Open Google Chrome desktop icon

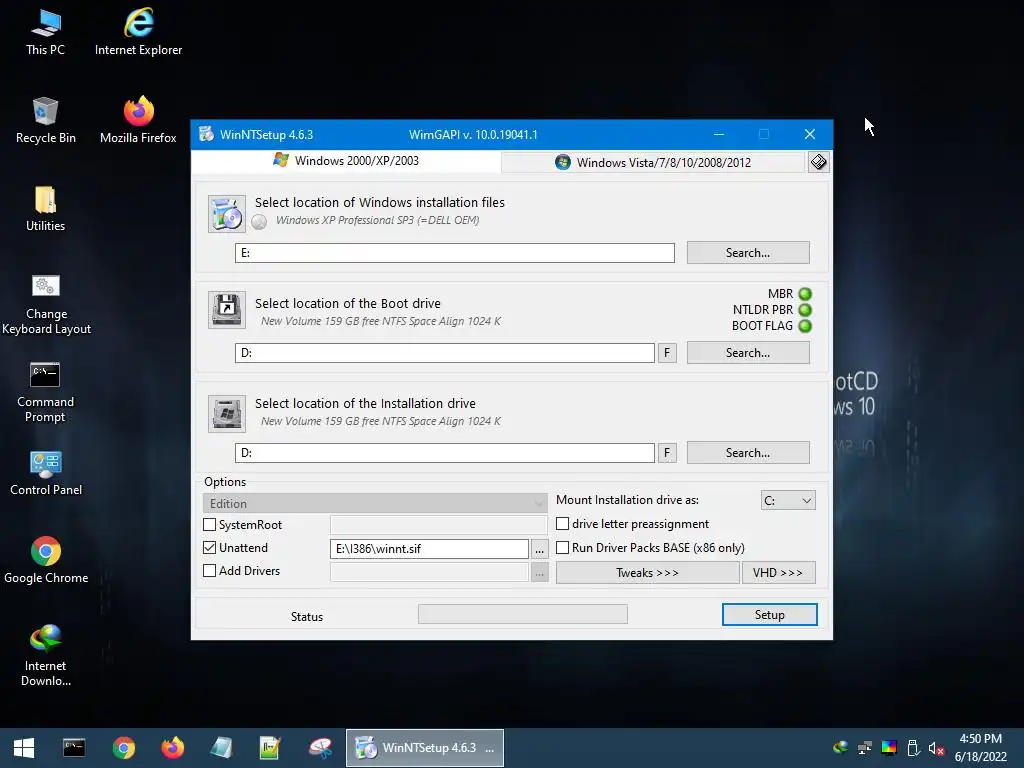click(x=46, y=560)
